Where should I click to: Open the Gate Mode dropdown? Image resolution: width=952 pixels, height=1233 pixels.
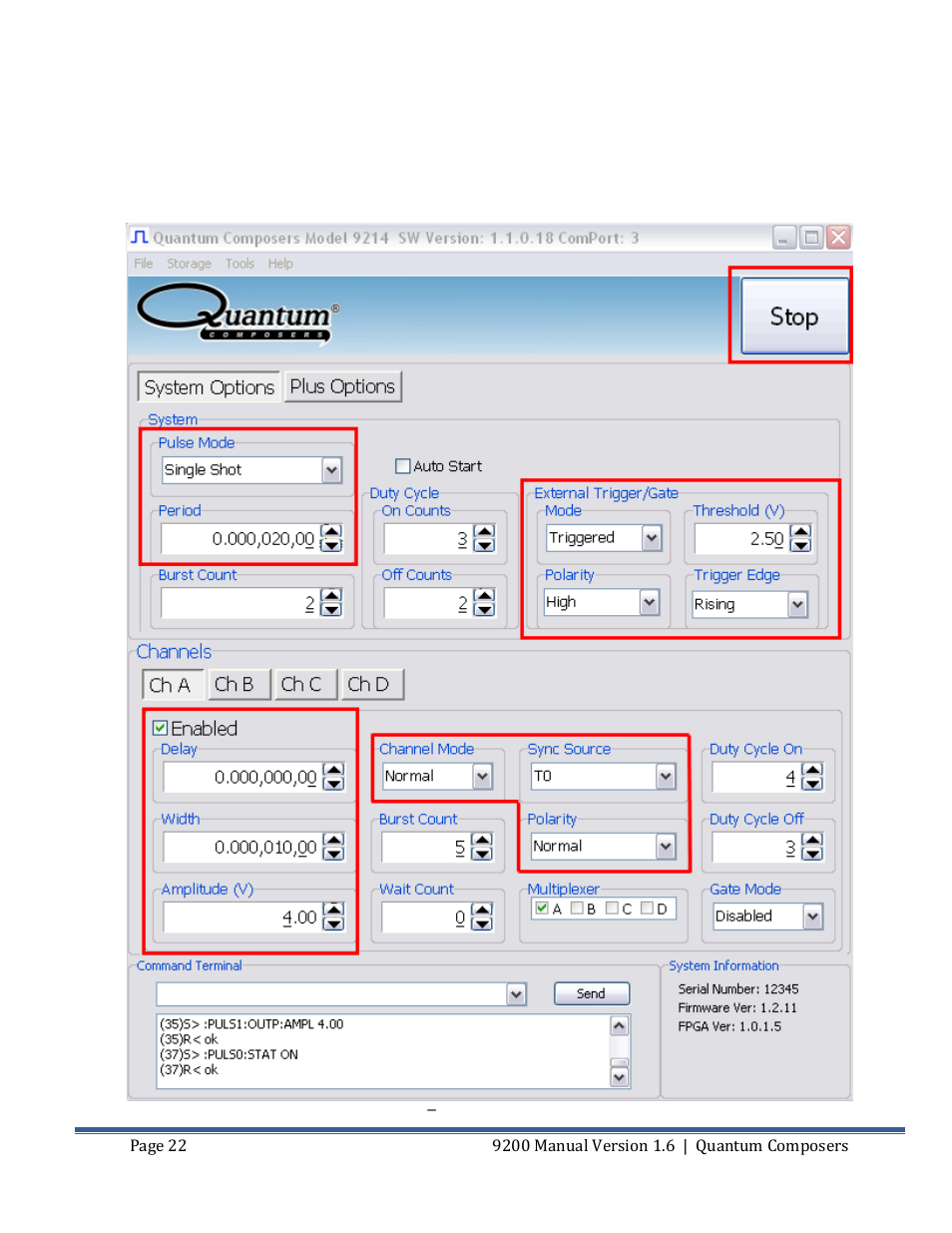coord(813,917)
